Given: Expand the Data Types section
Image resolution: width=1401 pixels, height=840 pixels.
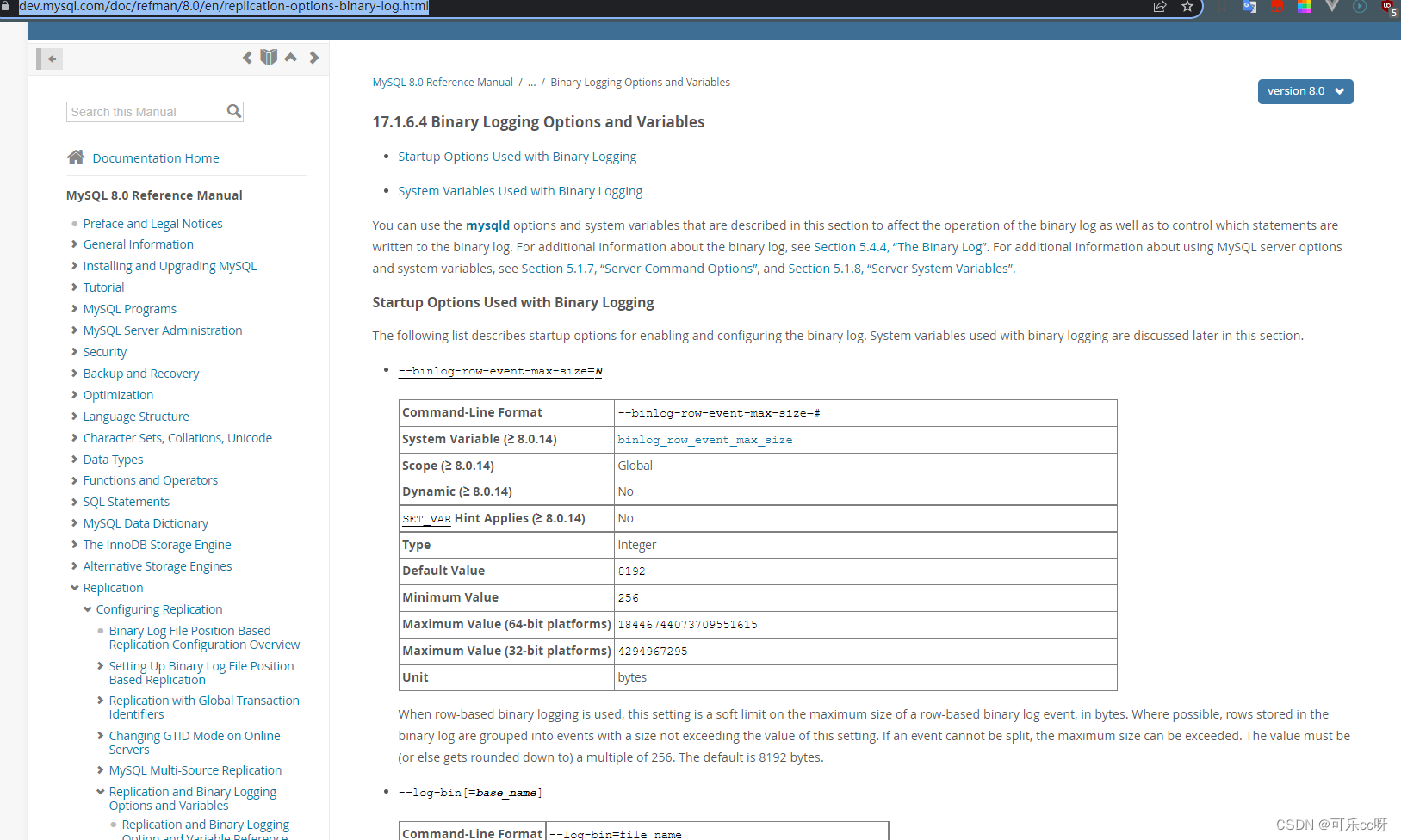Looking at the screenshot, I should (x=75, y=460).
